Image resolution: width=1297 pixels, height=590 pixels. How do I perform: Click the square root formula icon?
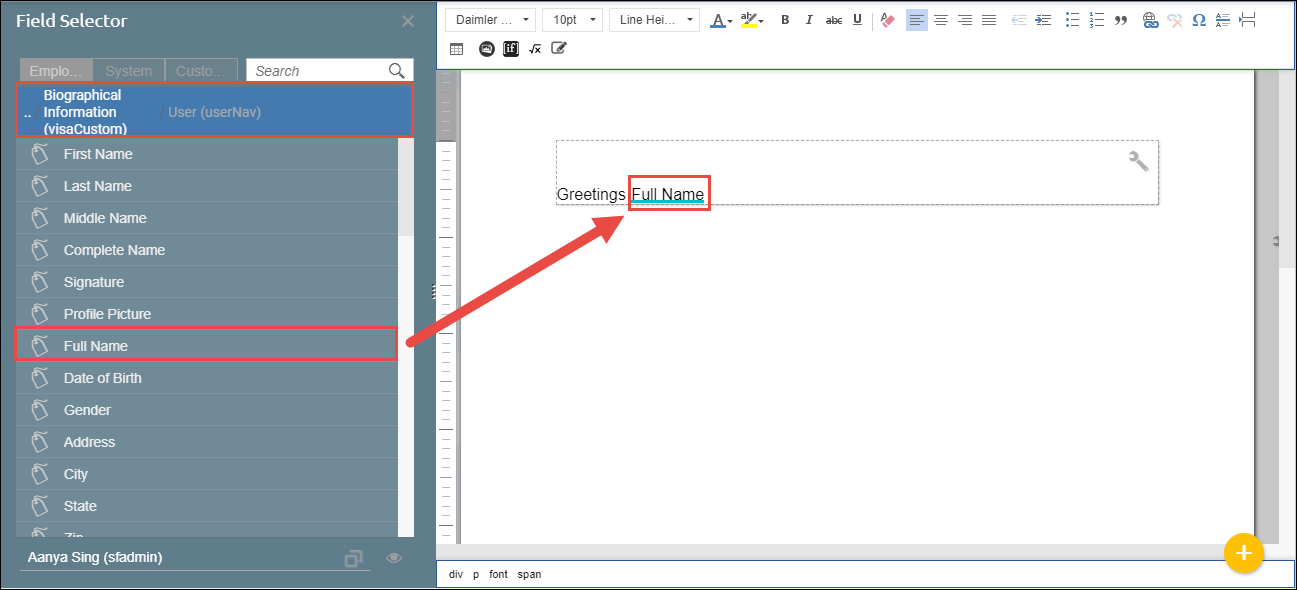point(535,48)
